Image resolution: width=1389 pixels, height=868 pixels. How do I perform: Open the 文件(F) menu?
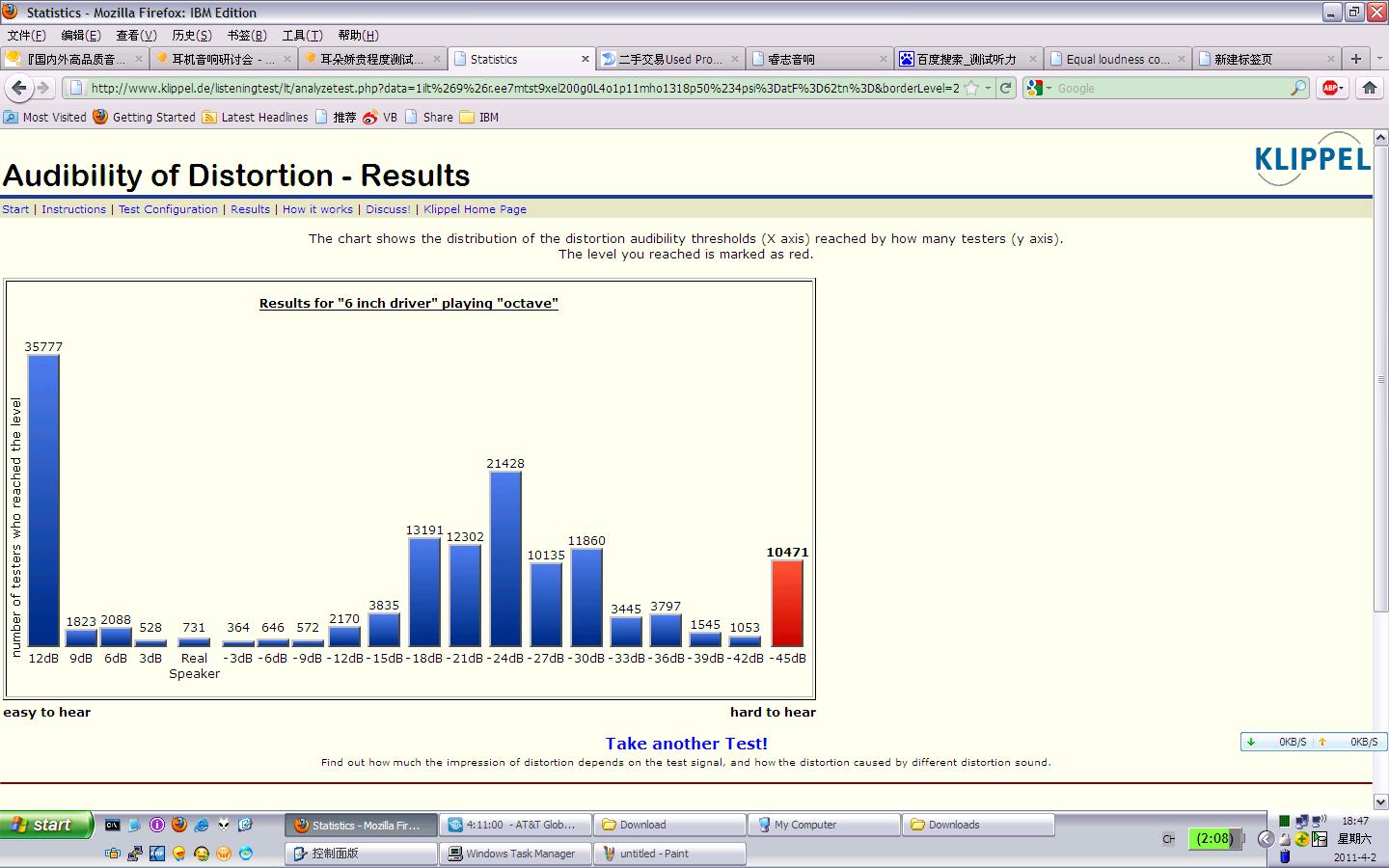pyautogui.click(x=26, y=35)
